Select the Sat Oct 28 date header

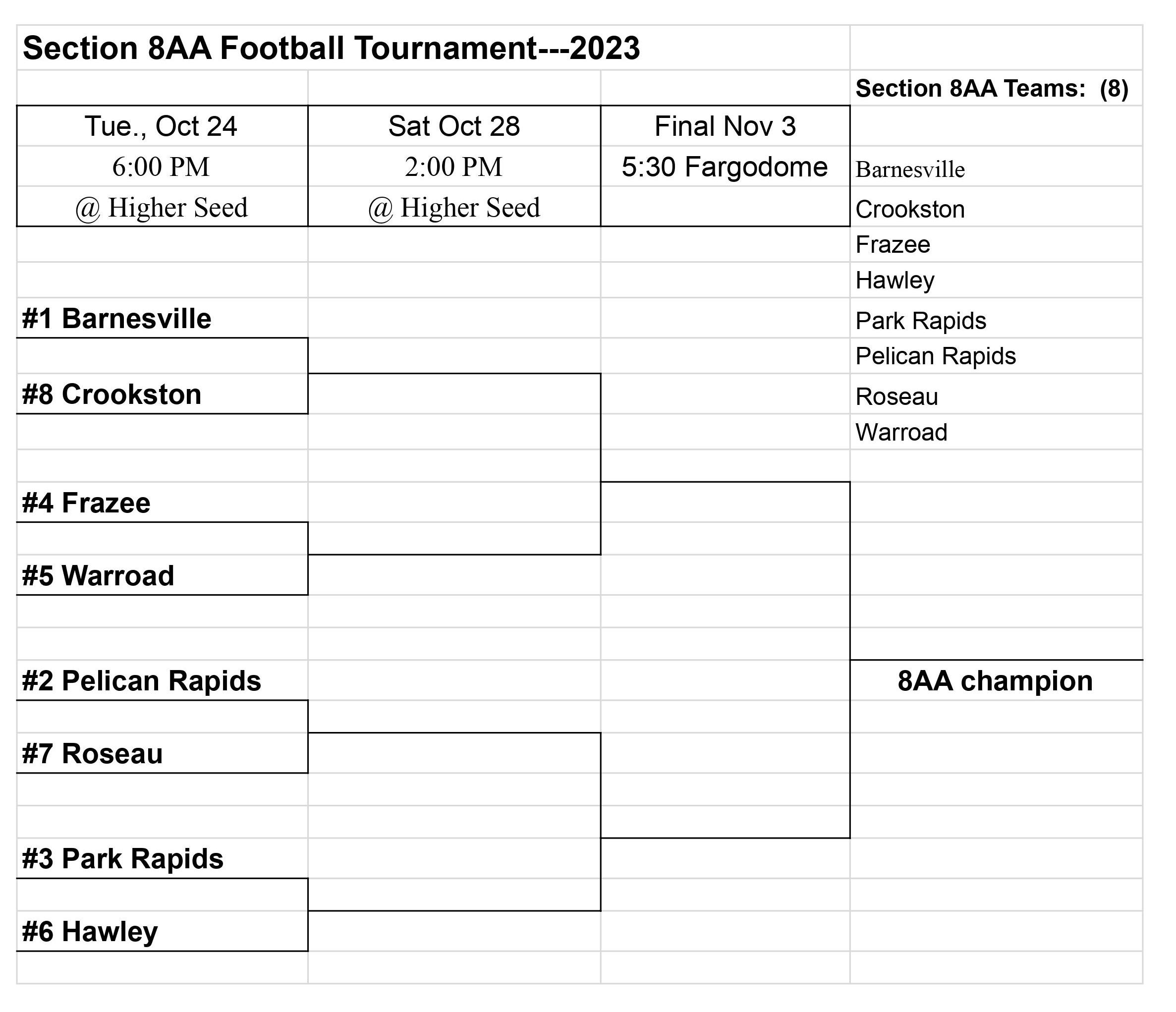point(454,126)
